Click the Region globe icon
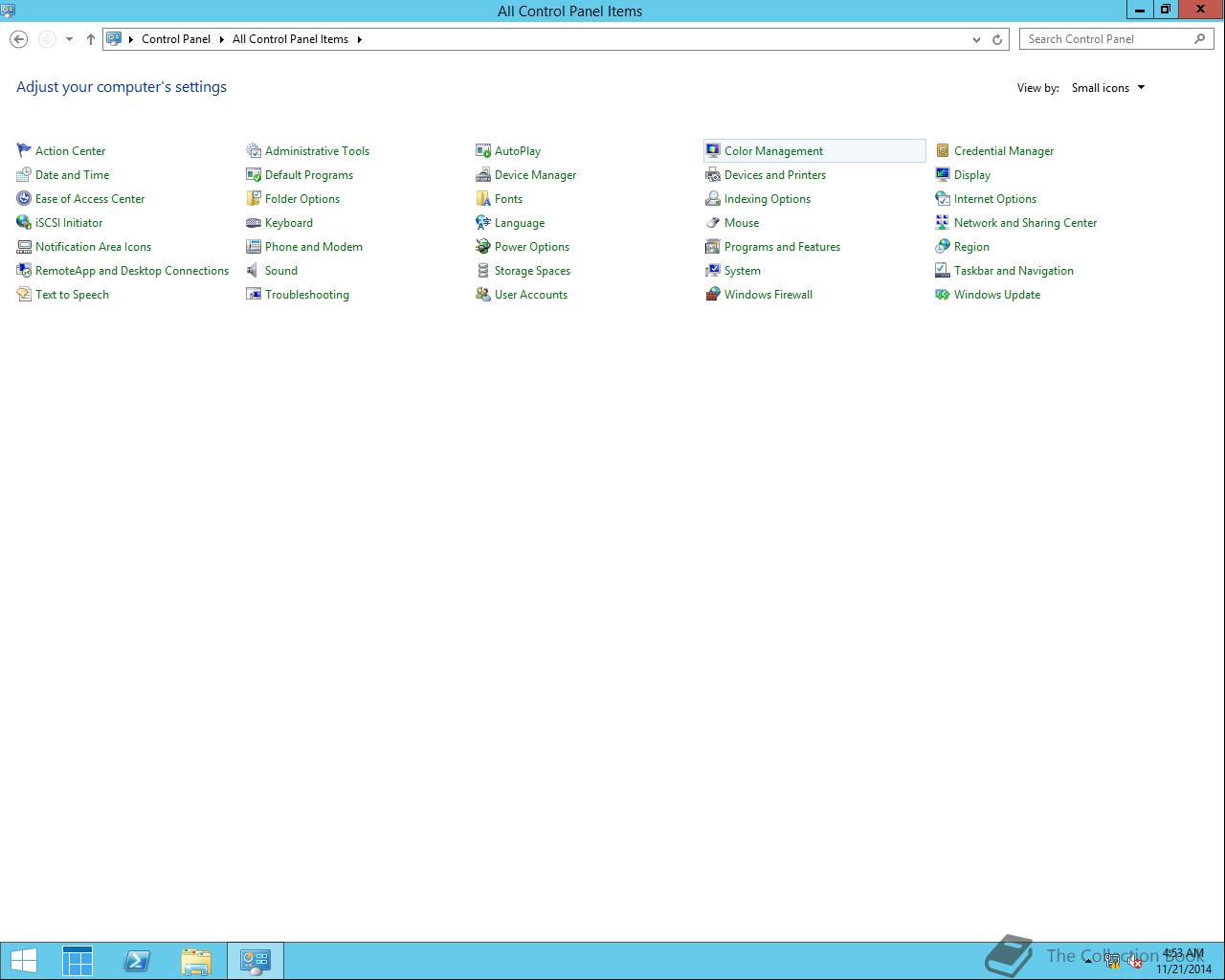The image size is (1225, 980). click(943, 246)
